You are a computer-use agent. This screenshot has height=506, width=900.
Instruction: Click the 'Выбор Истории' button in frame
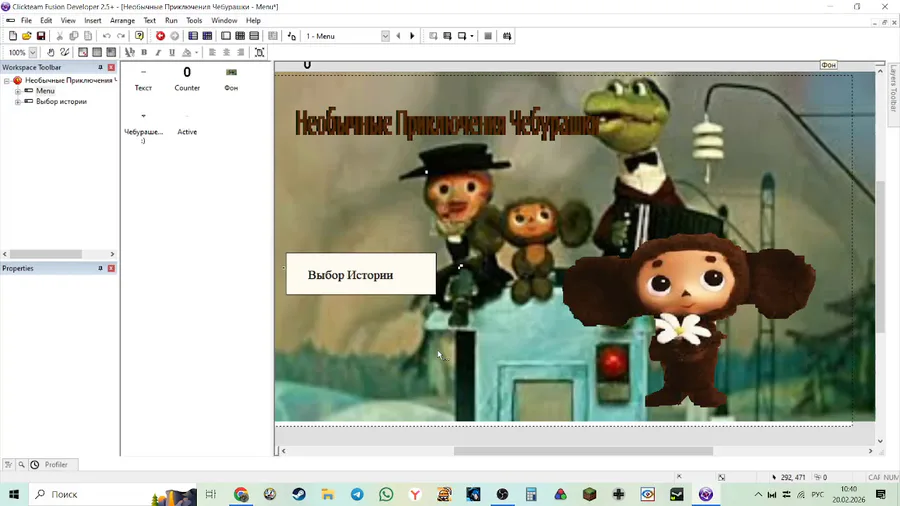[x=361, y=275]
